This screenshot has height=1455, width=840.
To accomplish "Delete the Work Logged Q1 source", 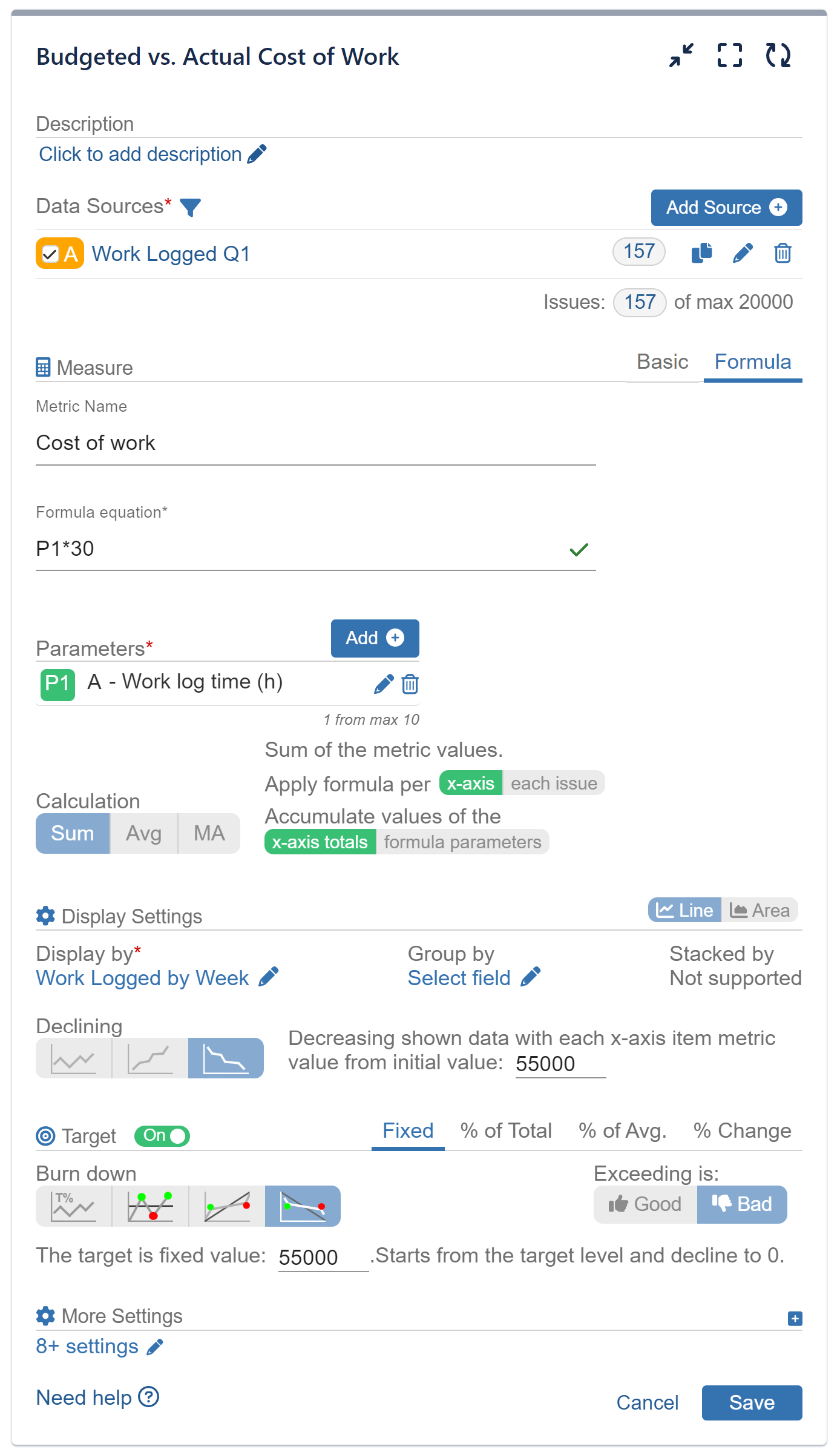I will pos(783,252).
